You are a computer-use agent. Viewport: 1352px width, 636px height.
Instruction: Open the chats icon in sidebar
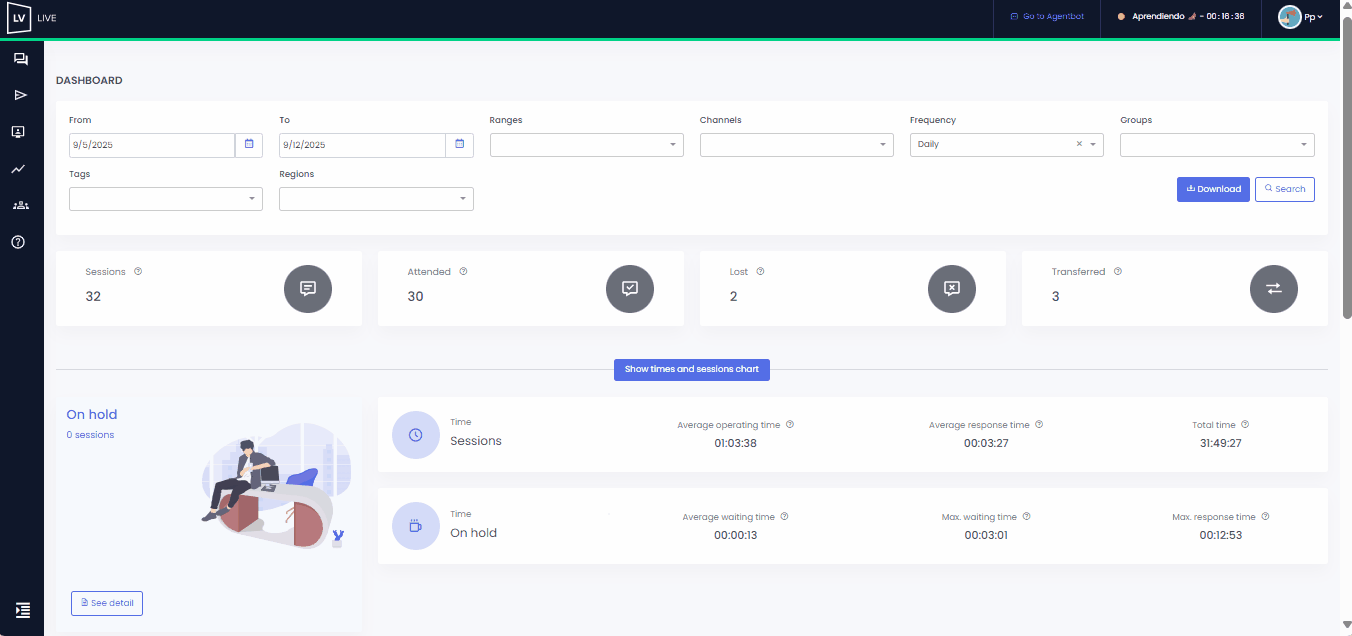pyautogui.click(x=20, y=59)
